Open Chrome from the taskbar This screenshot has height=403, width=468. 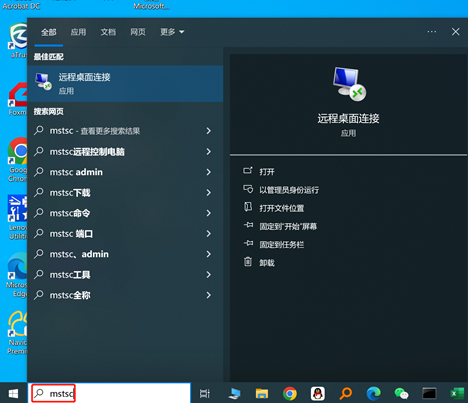click(x=290, y=394)
